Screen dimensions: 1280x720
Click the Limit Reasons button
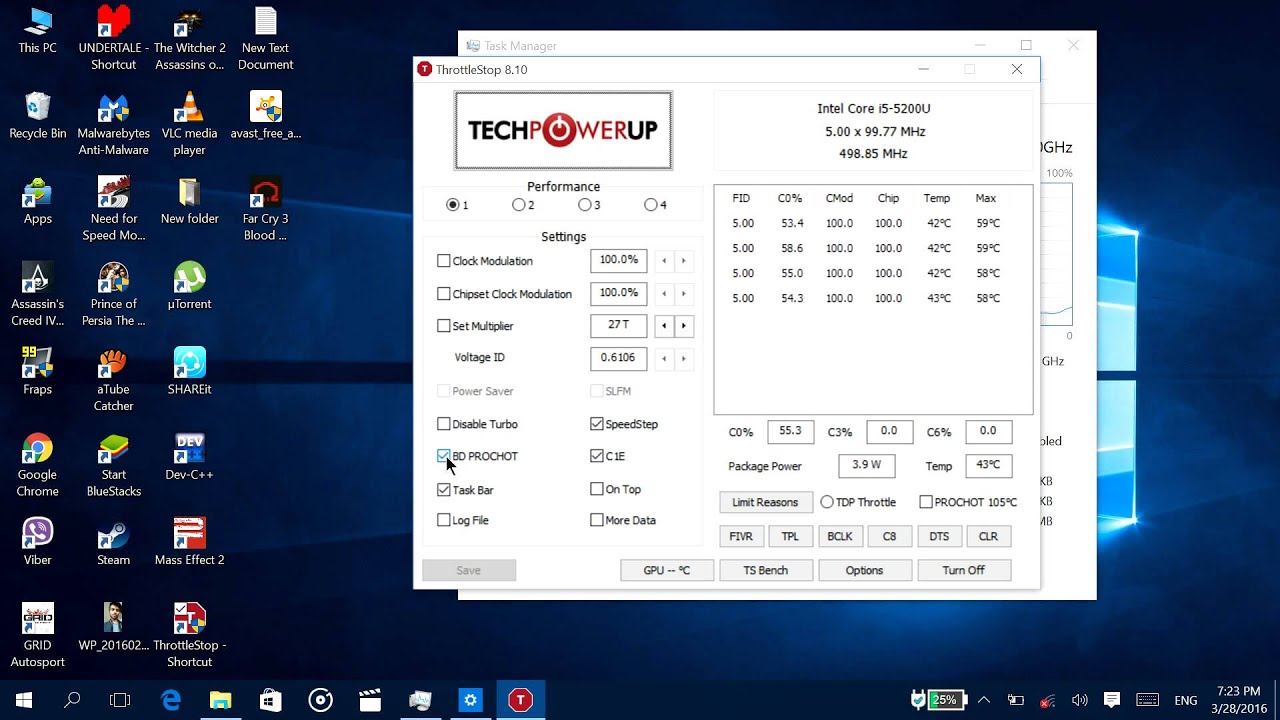tap(765, 502)
